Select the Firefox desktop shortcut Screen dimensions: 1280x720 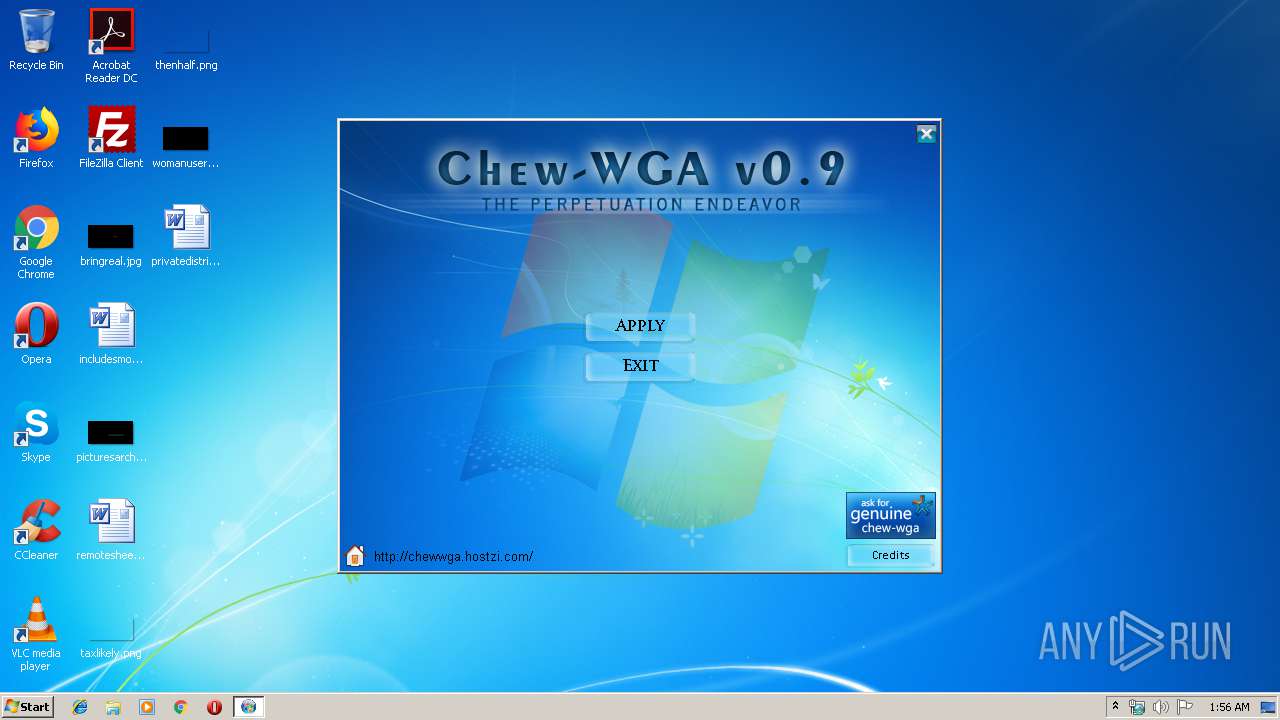pyautogui.click(x=36, y=138)
